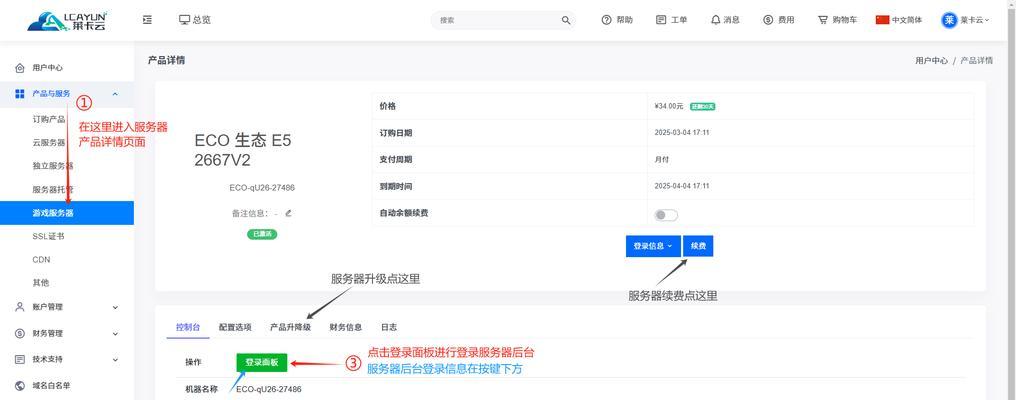The width and height of the screenshot is (1016, 400).
Task: Switch to 配置选项 tab
Action: pos(235,327)
